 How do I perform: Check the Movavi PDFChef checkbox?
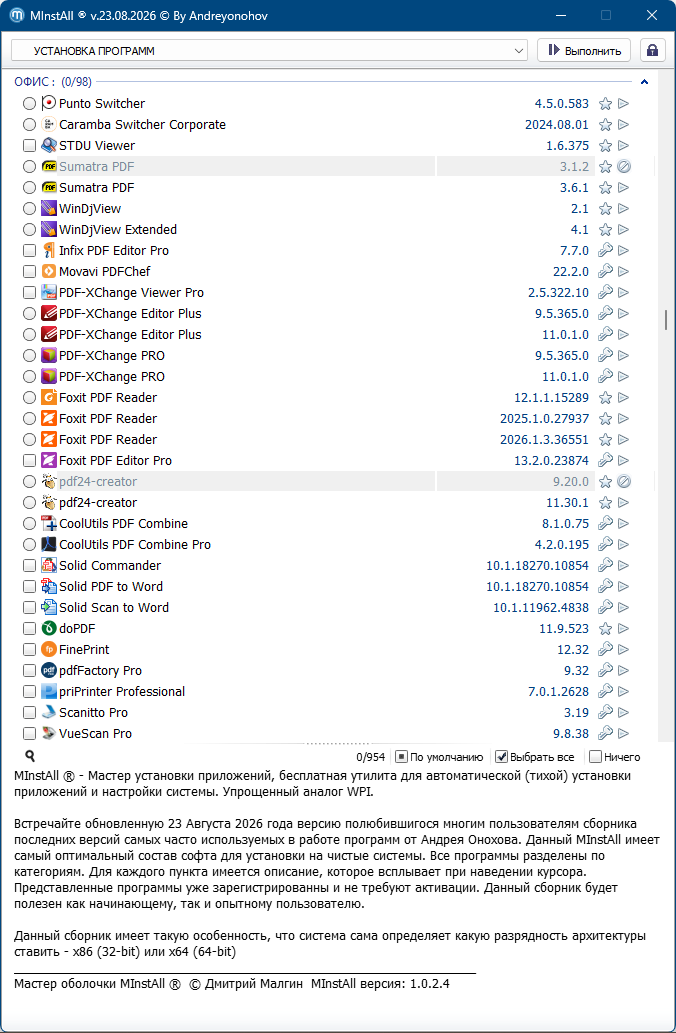[29, 271]
